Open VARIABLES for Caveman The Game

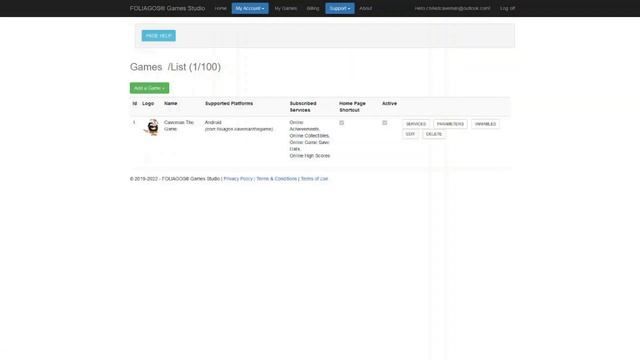click(485, 124)
